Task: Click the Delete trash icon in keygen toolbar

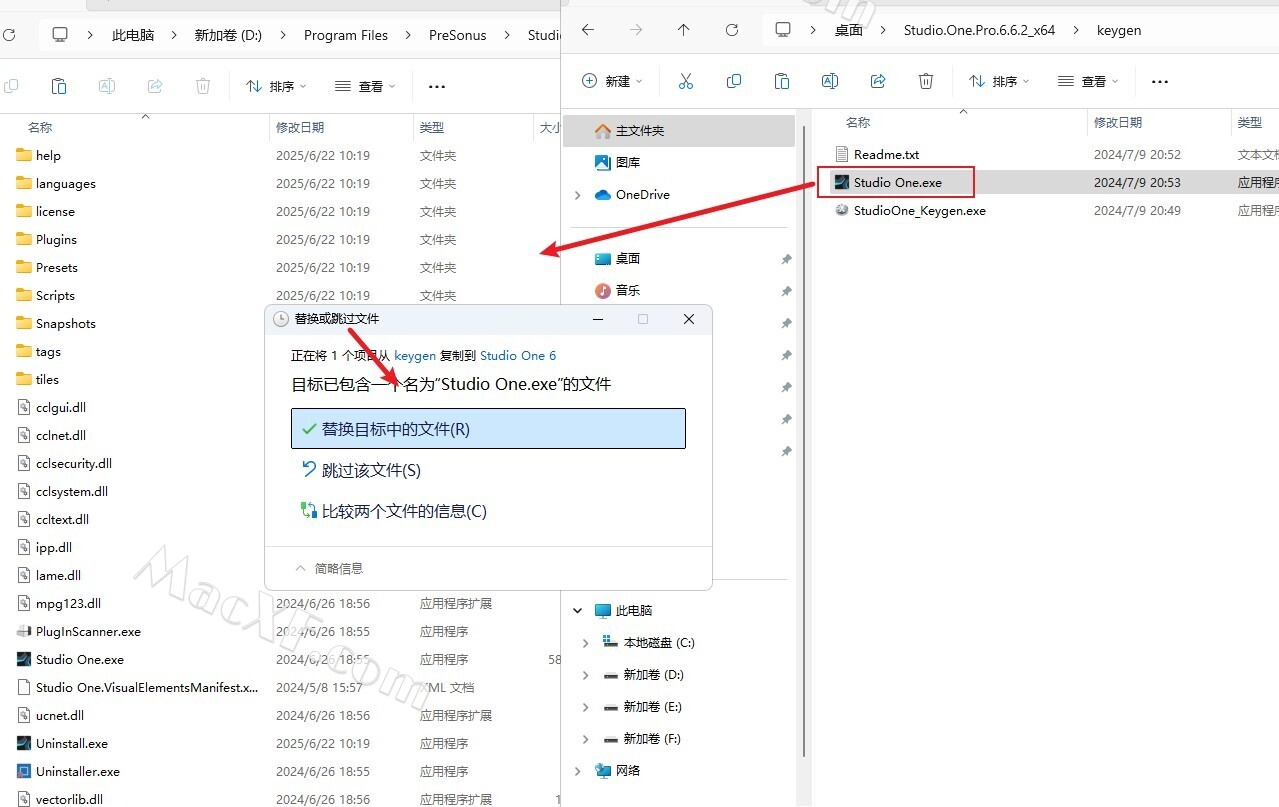Action: 926,81
